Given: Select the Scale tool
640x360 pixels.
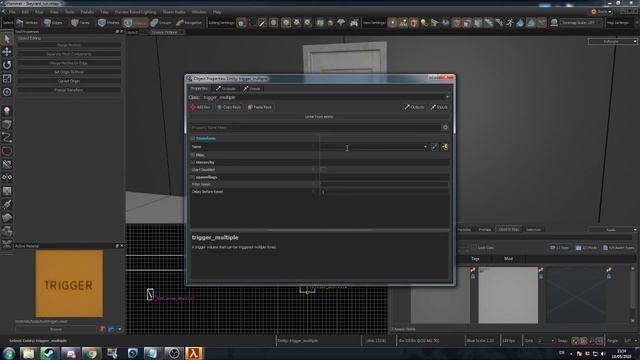Looking at the screenshot, I should tap(7, 78).
